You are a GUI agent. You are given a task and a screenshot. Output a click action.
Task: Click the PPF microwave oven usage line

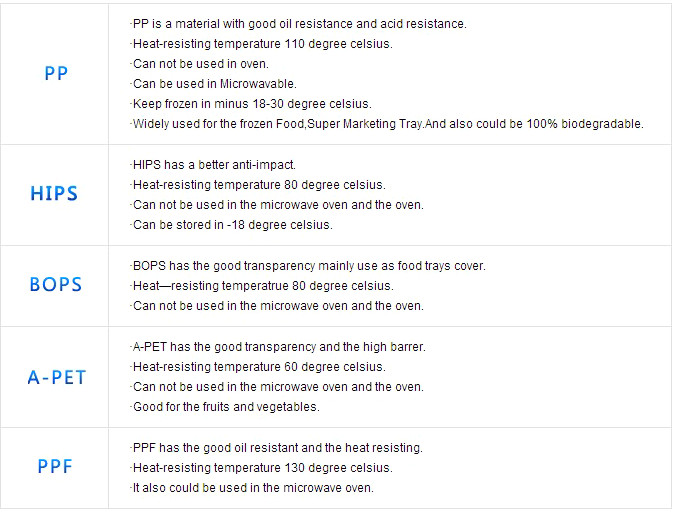(252, 488)
